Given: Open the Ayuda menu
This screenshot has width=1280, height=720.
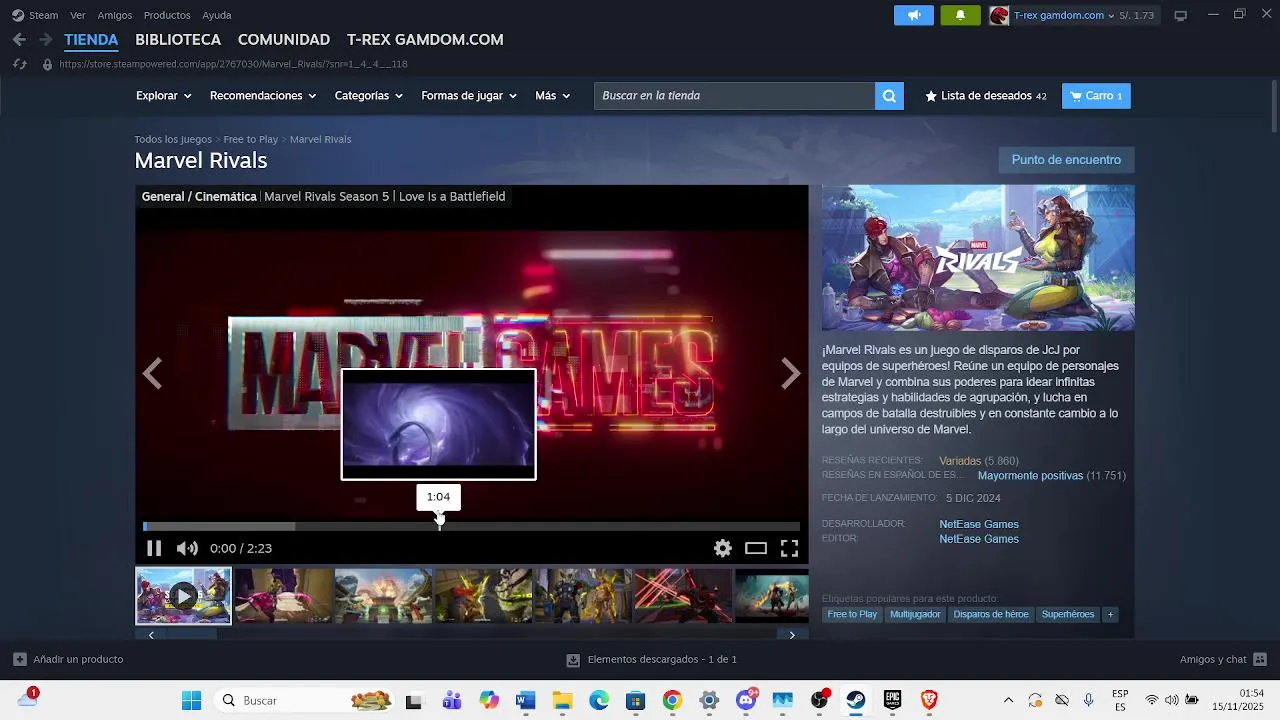Looking at the screenshot, I should (217, 15).
